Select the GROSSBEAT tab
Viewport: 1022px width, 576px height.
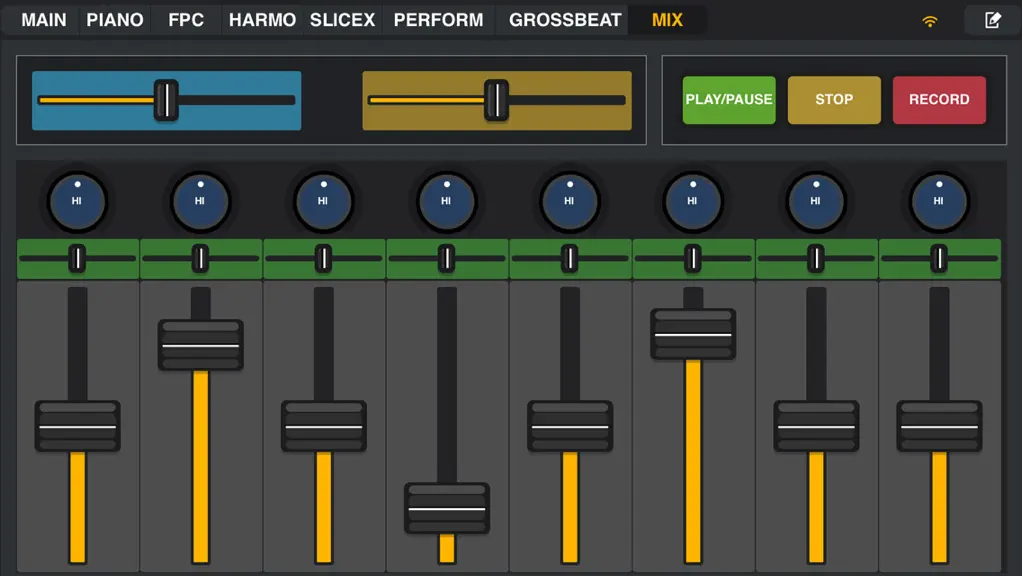pyautogui.click(x=565, y=20)
